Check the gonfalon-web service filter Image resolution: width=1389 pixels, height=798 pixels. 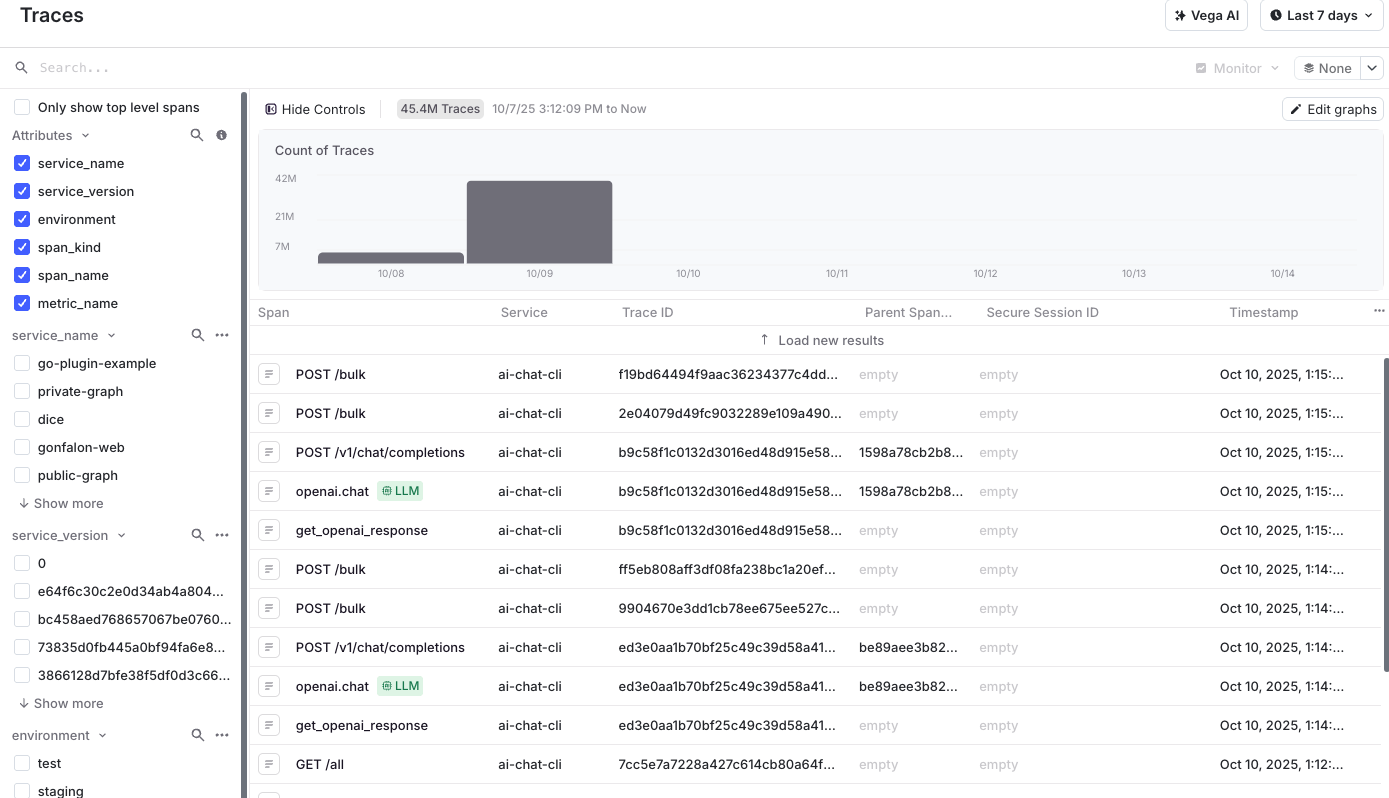21,447
